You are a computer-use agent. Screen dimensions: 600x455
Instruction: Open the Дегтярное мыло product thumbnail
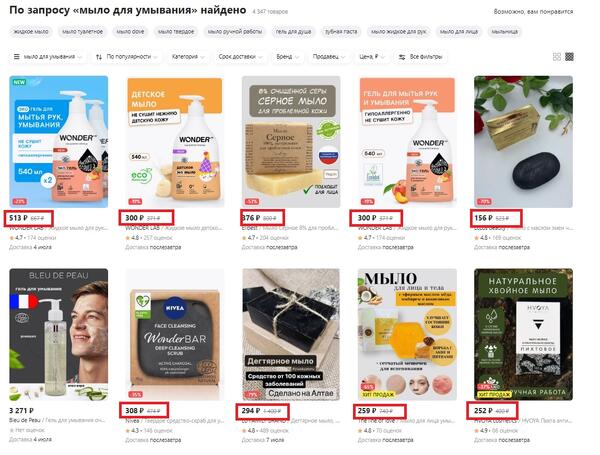(291, 334)
